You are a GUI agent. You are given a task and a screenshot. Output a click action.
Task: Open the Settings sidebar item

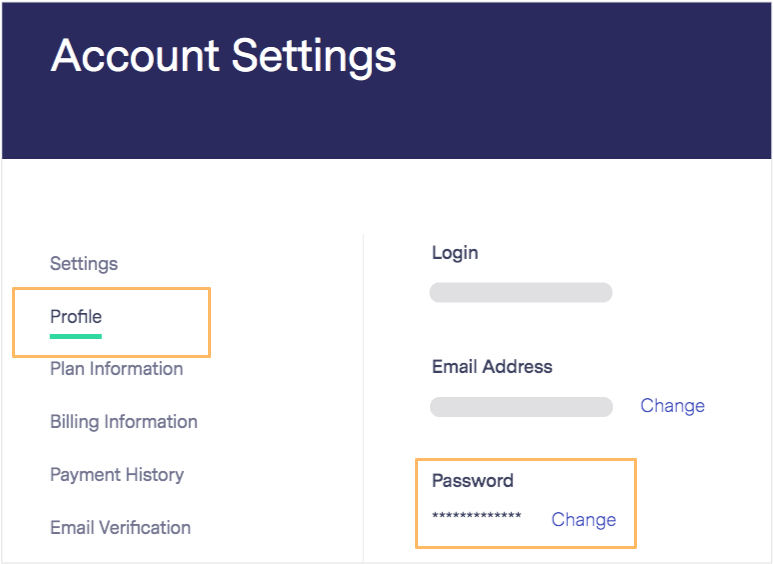point(84,264)
